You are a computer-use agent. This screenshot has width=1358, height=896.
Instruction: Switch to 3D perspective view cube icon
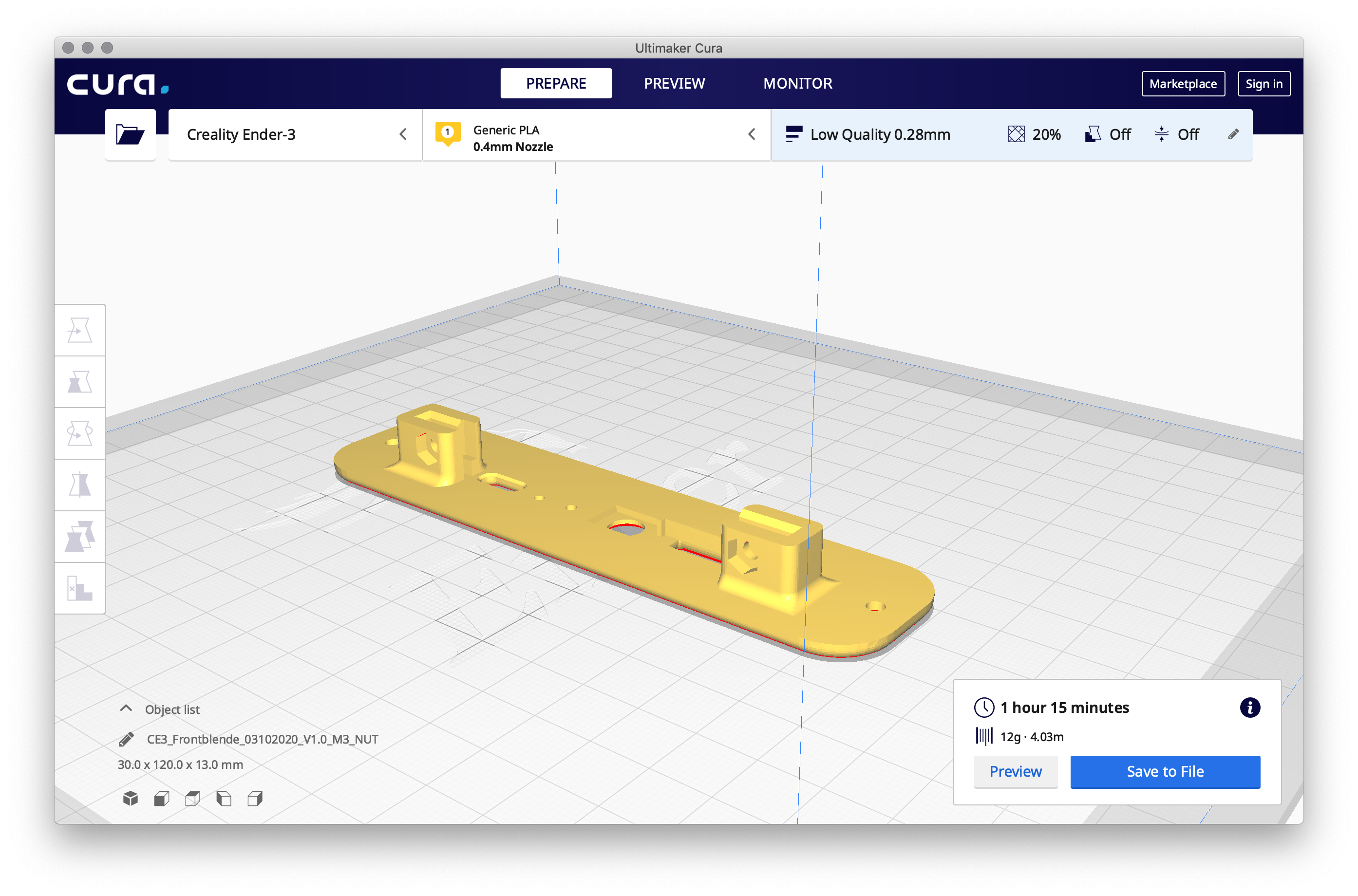pos(131,798)
